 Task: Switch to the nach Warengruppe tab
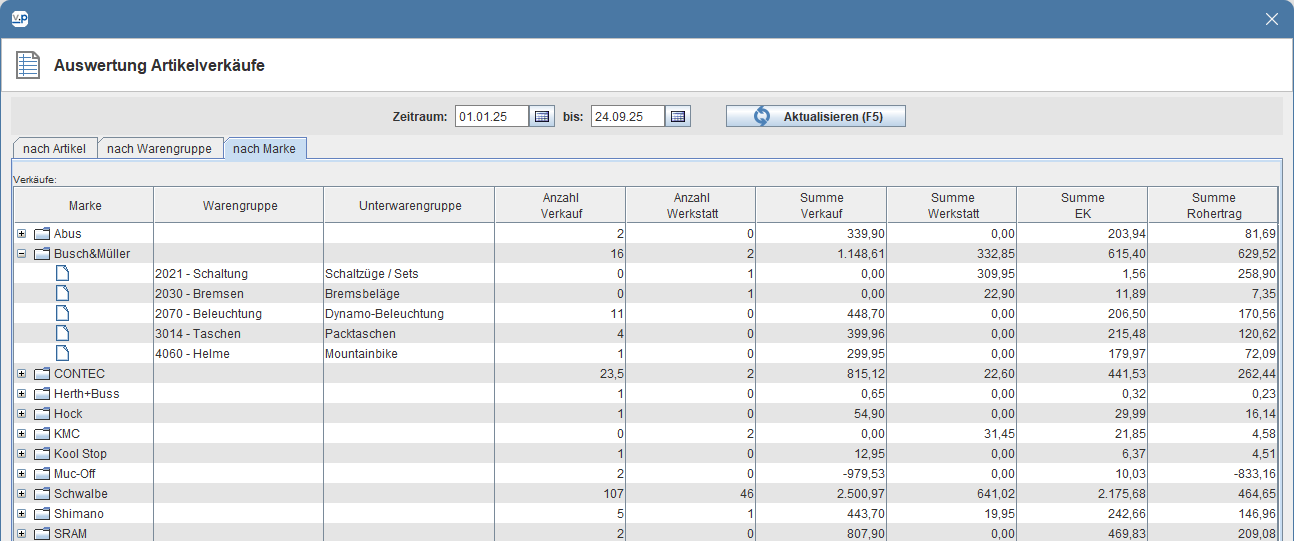coord(160,149)
